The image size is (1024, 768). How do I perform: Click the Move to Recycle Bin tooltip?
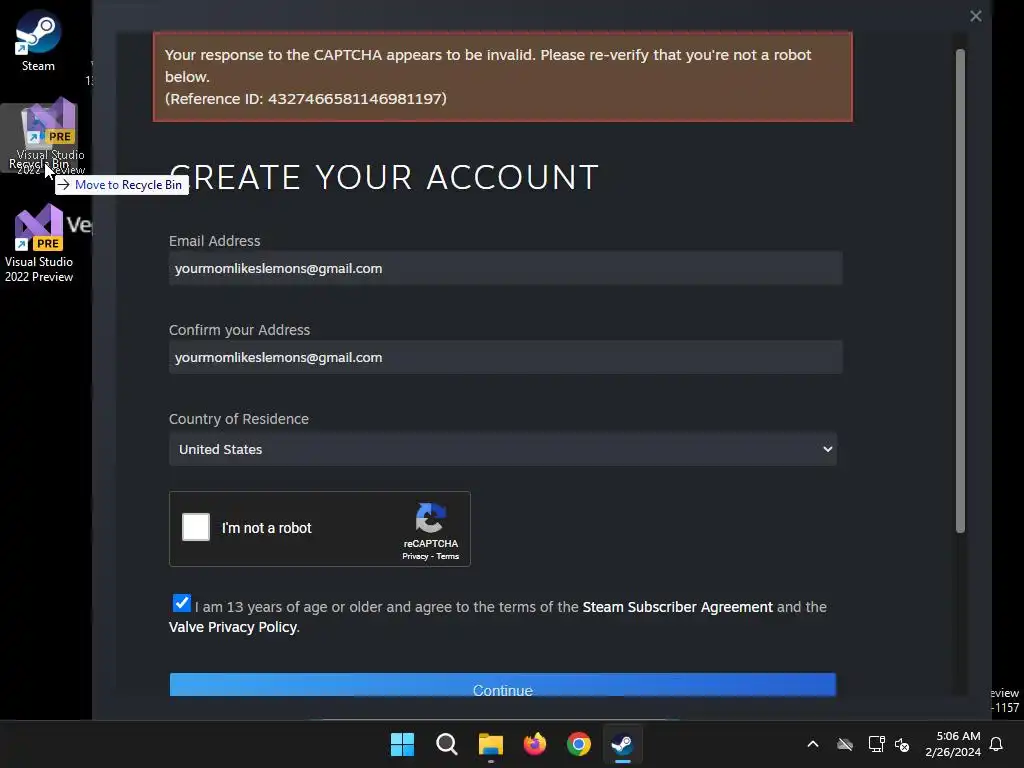tap(122, 185)
